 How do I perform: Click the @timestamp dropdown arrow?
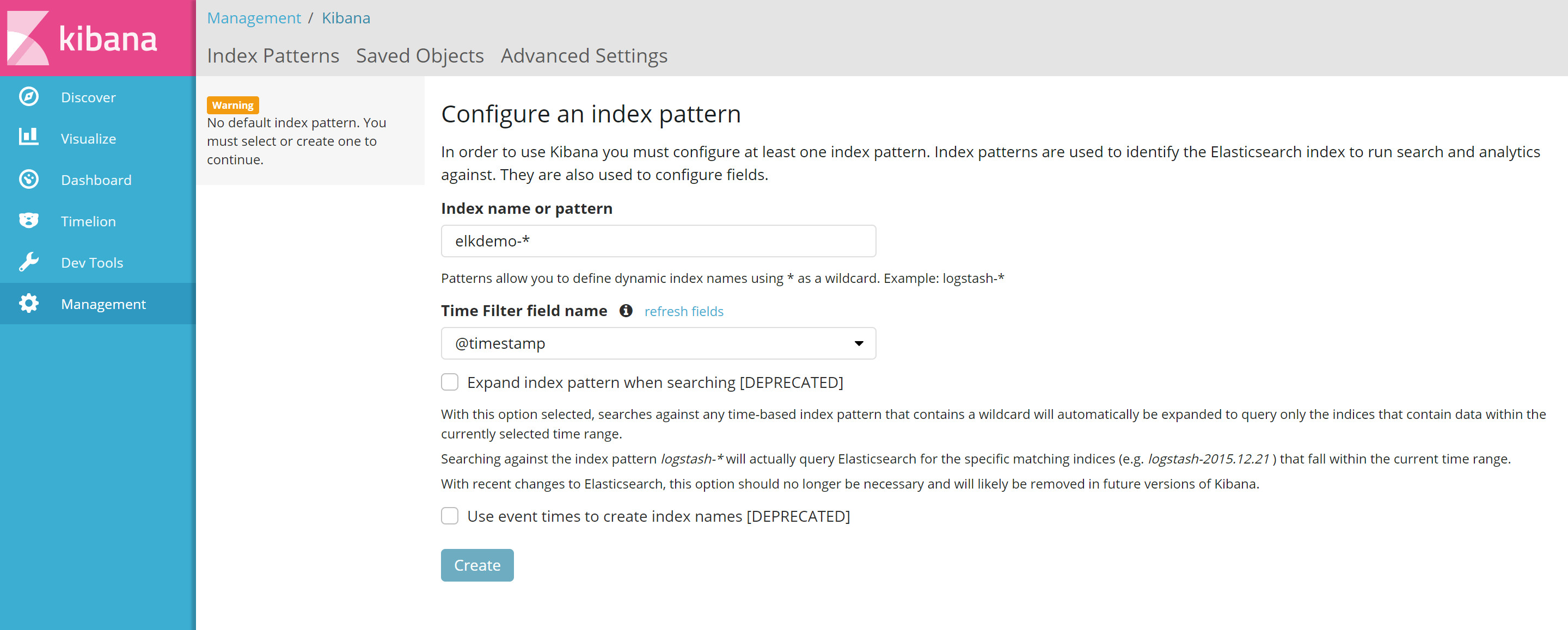tap(858, 343)
